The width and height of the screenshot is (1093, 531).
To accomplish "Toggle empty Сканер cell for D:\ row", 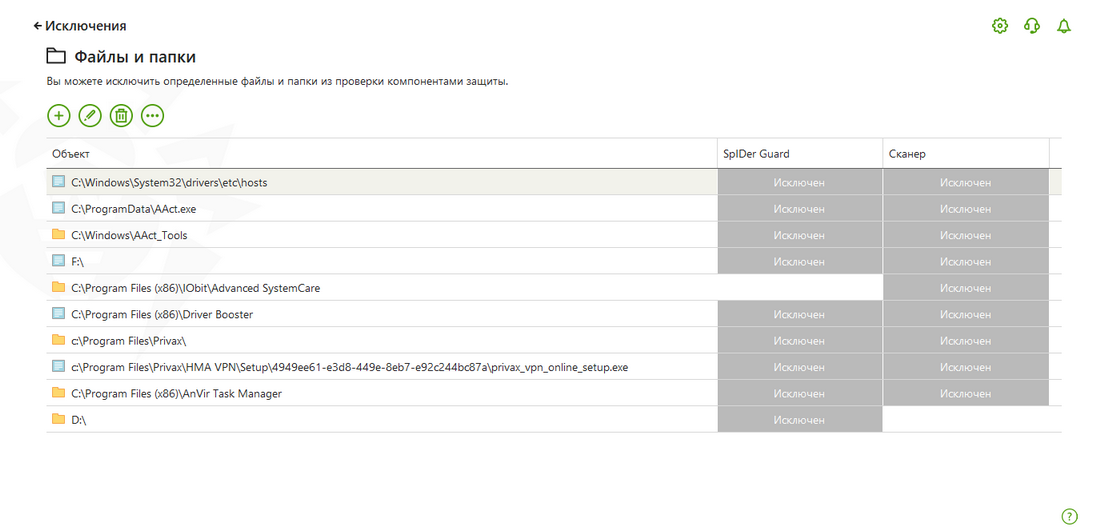I will tap(965, 420).
